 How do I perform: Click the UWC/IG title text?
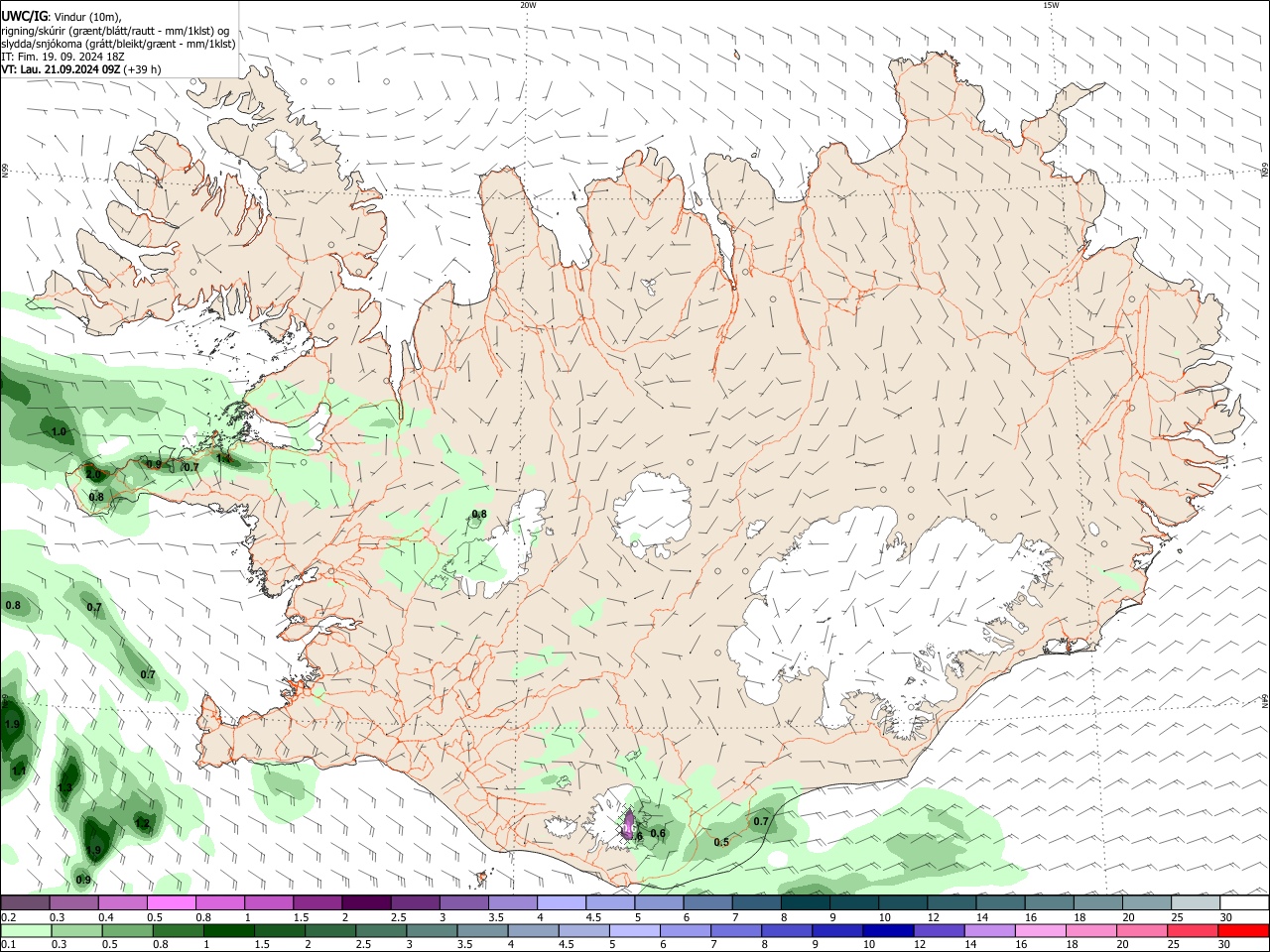click(23, 17)
